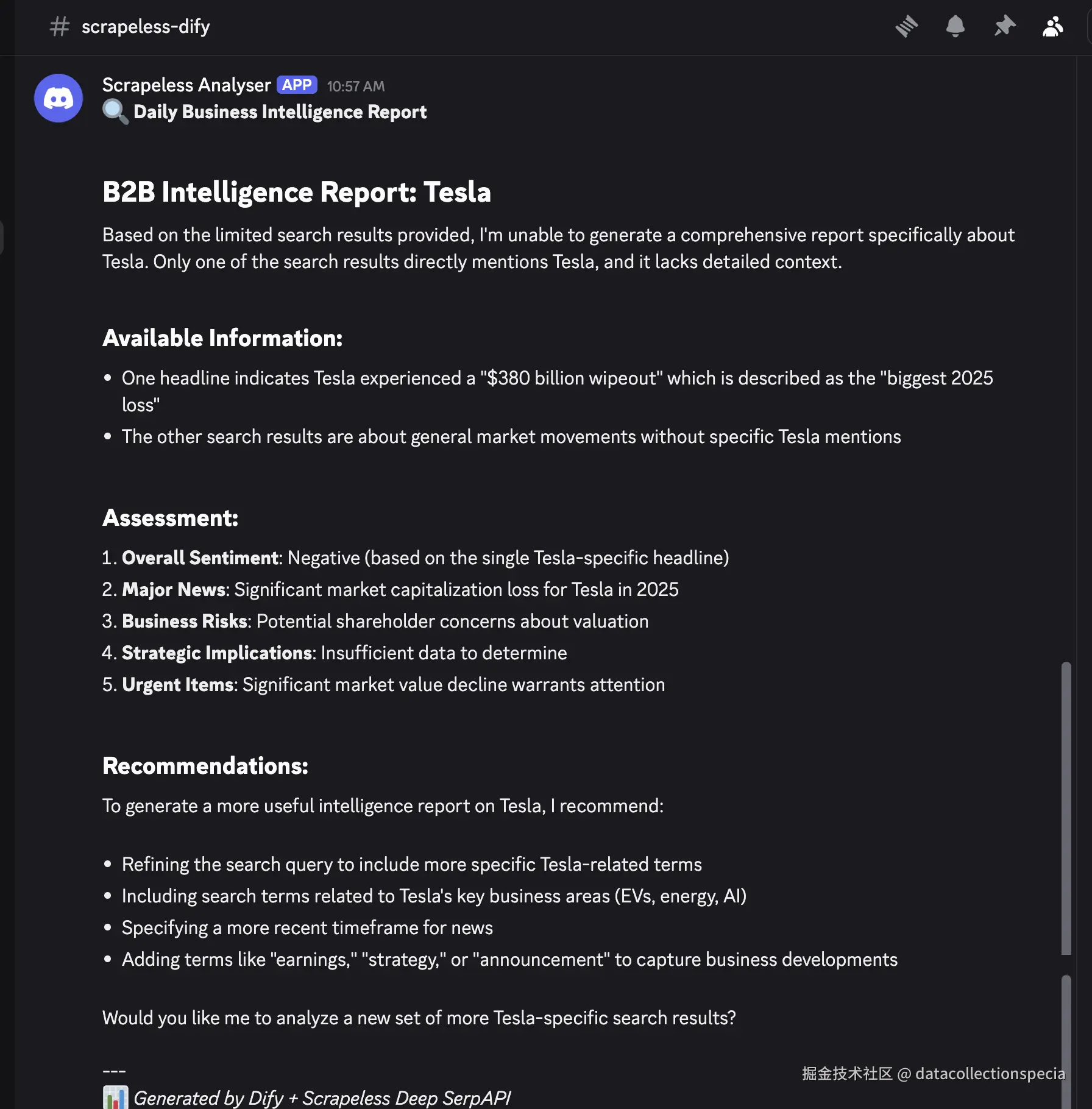Click the "Overall Sentiment" list item
1092x1109 pixels.
pos(416,558)
